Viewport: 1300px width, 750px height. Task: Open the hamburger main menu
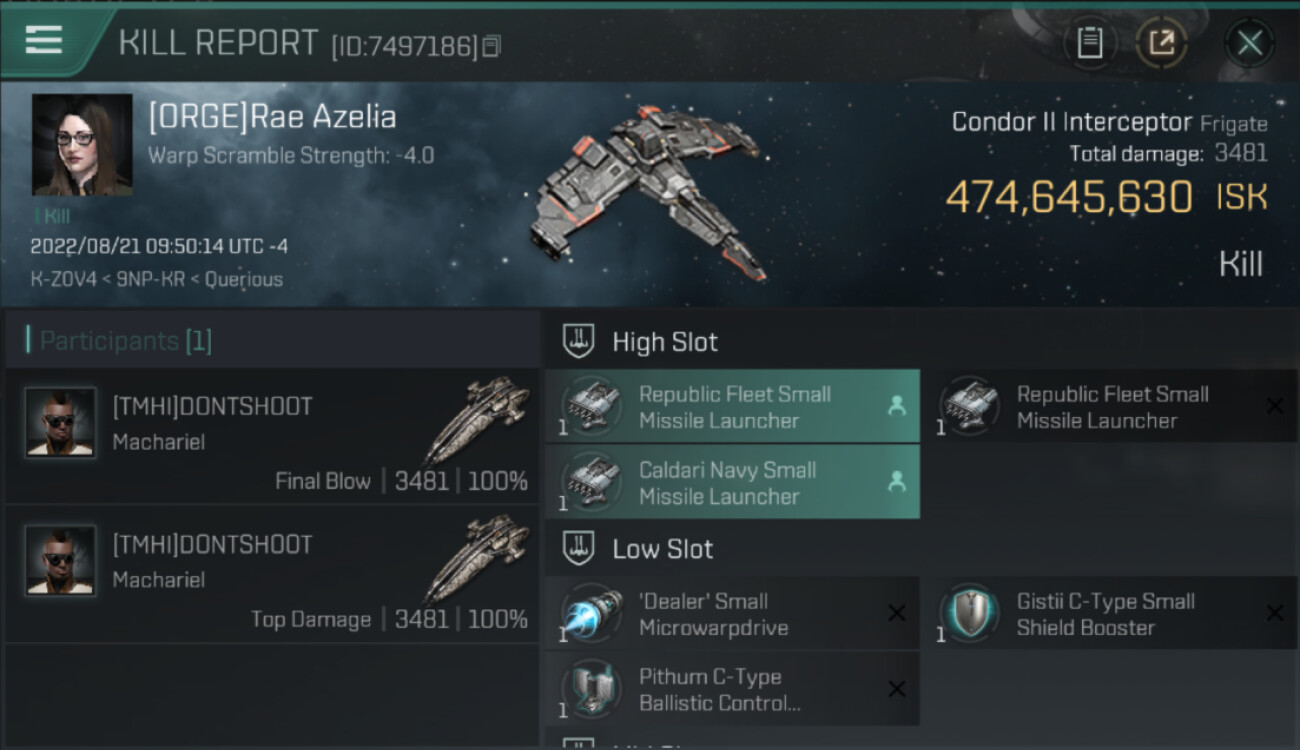coord(44,40)
